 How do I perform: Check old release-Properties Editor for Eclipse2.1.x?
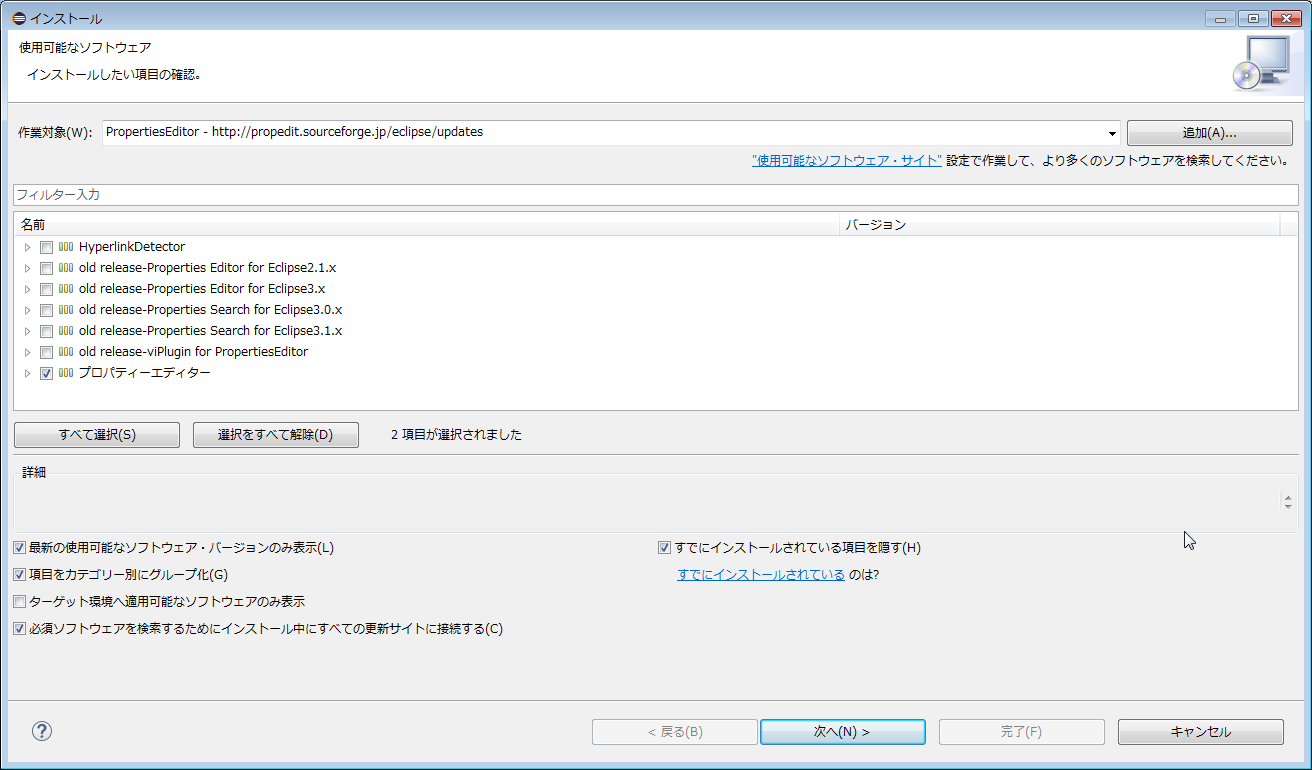[x=46, y=268]
